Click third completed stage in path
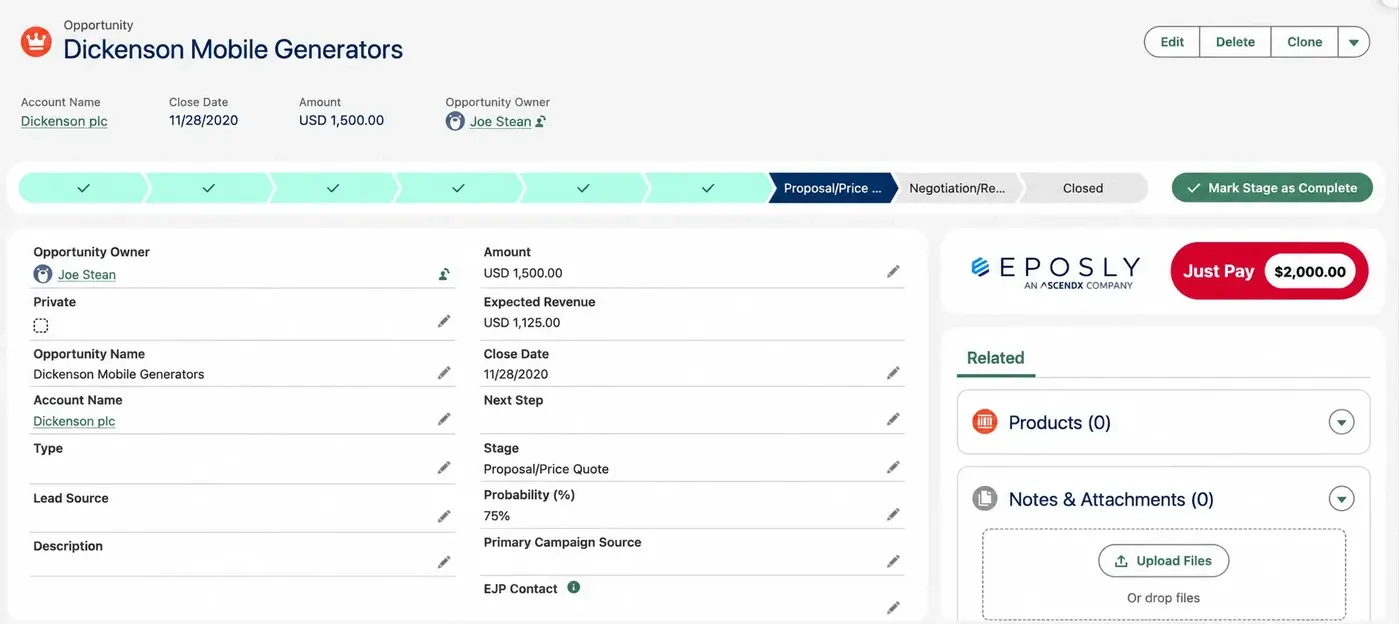This screenshot has width=1399, height=624. 333,188
